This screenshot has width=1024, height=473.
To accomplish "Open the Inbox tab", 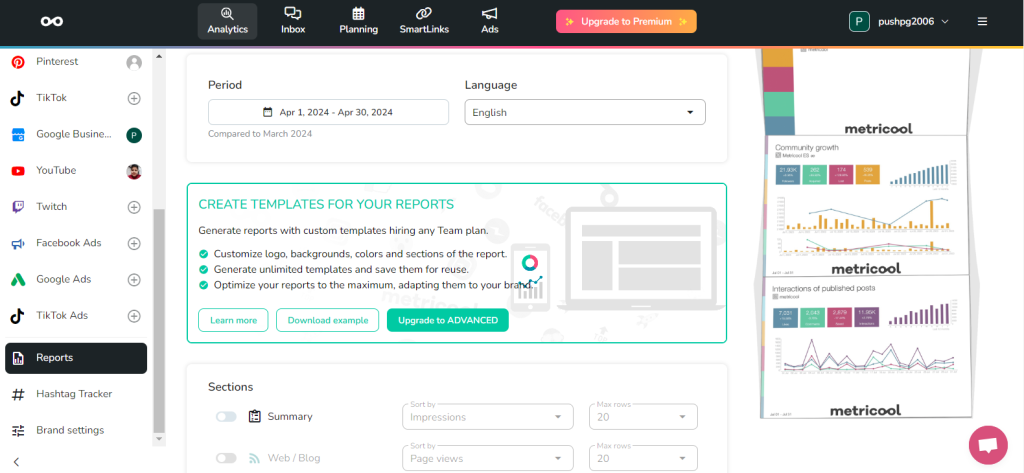I will 293,22.
